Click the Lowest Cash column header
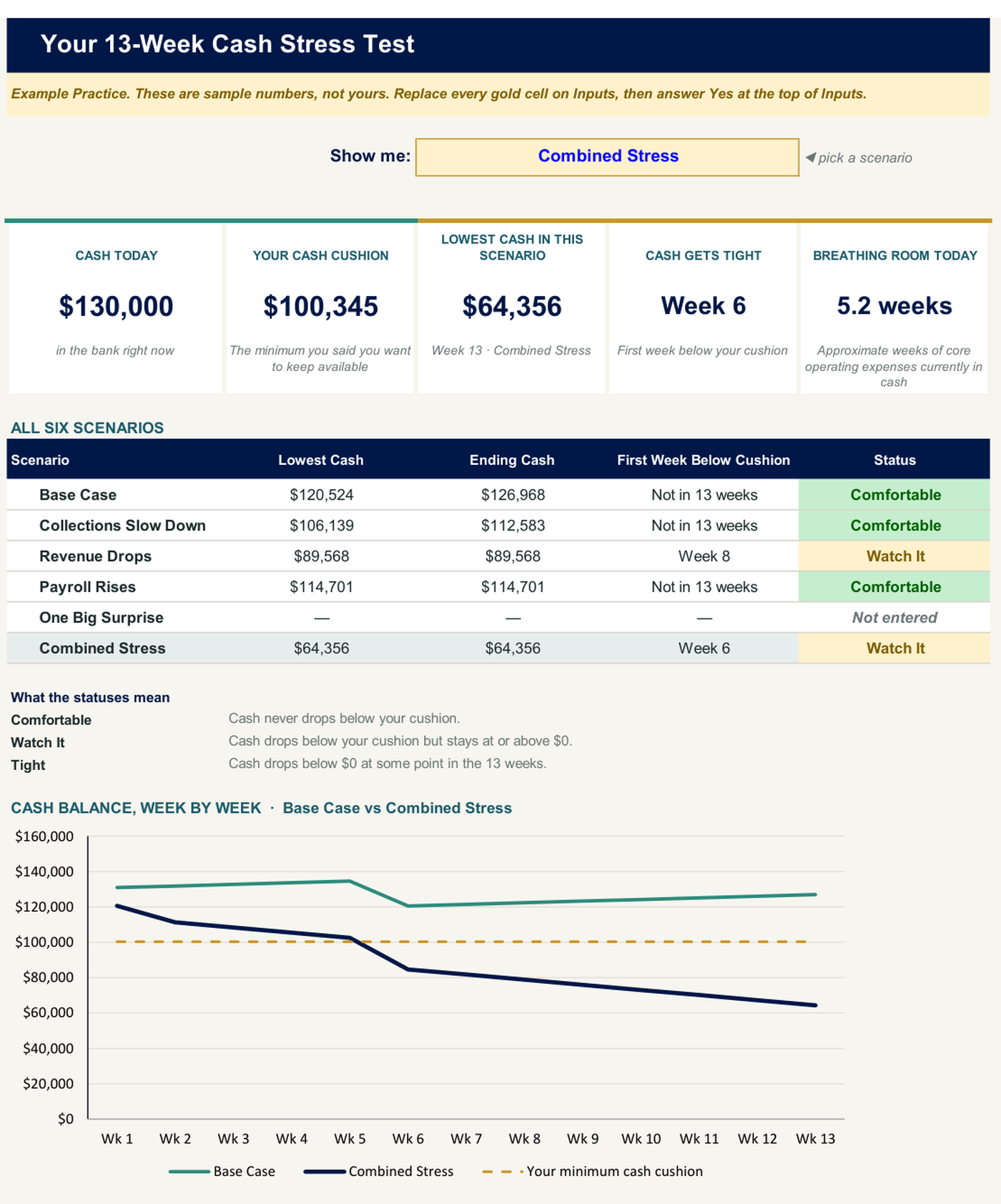This screenshot has width=1001, height=1204. pos(320,460)
